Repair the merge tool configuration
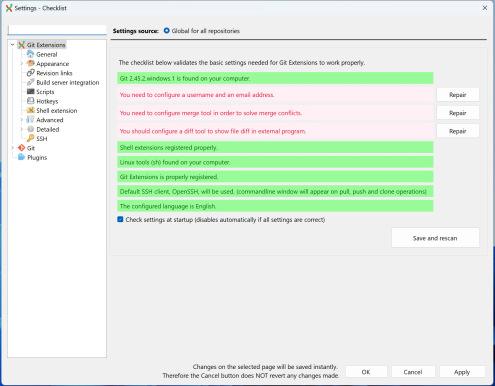Image resolution: width=495 pixels, height=386 pixels. coord(458,113)
